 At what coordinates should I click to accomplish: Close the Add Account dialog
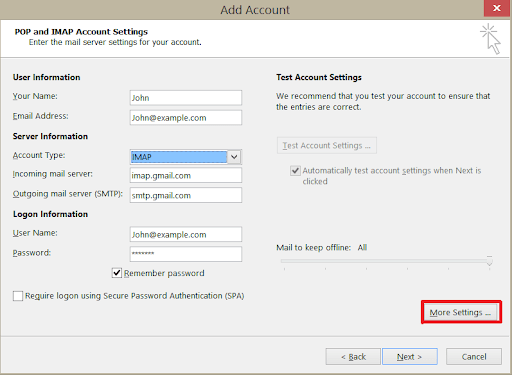(x=497, y=8)
